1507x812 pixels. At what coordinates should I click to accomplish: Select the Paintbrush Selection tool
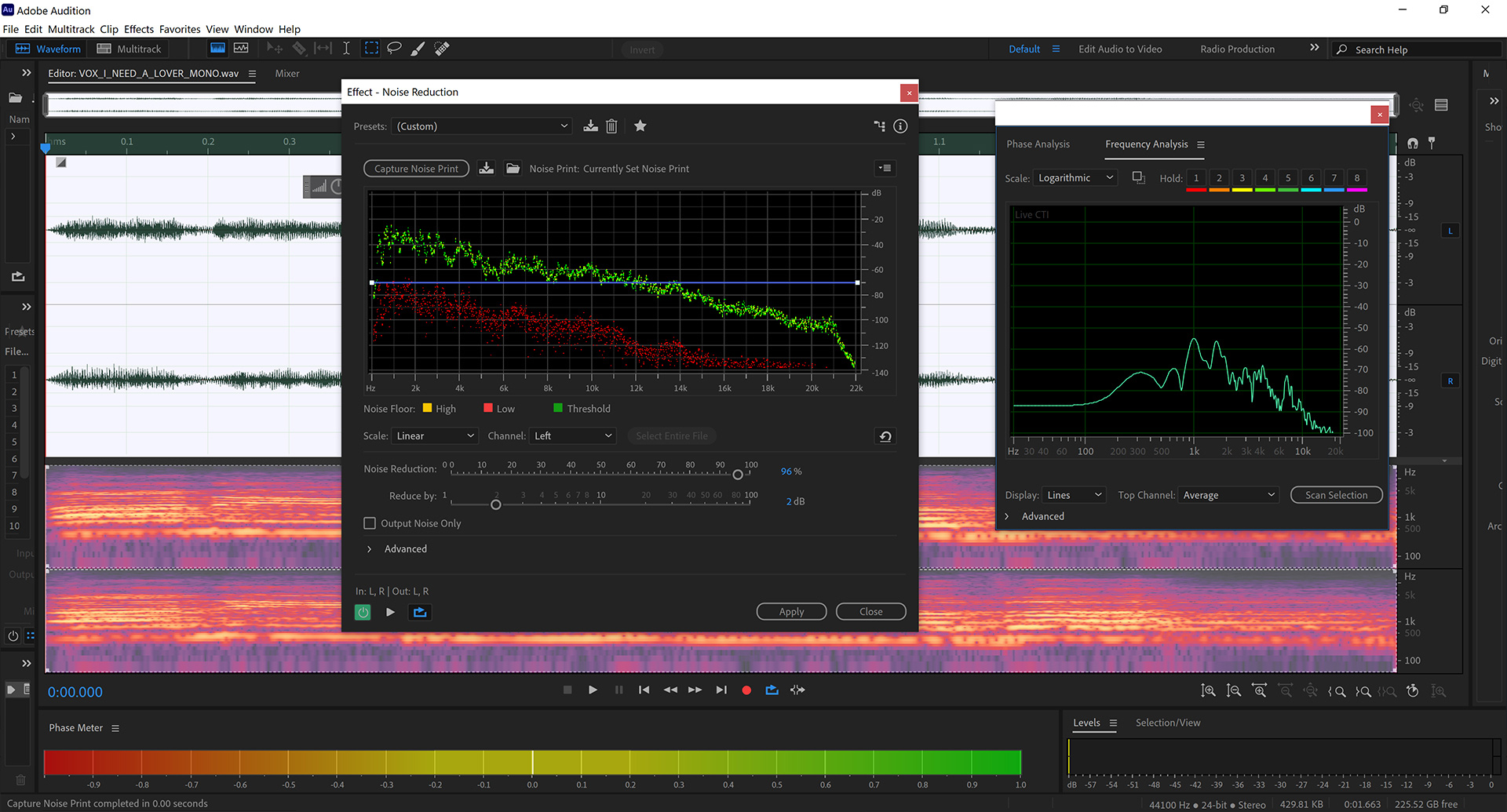[x=418, y=49]
